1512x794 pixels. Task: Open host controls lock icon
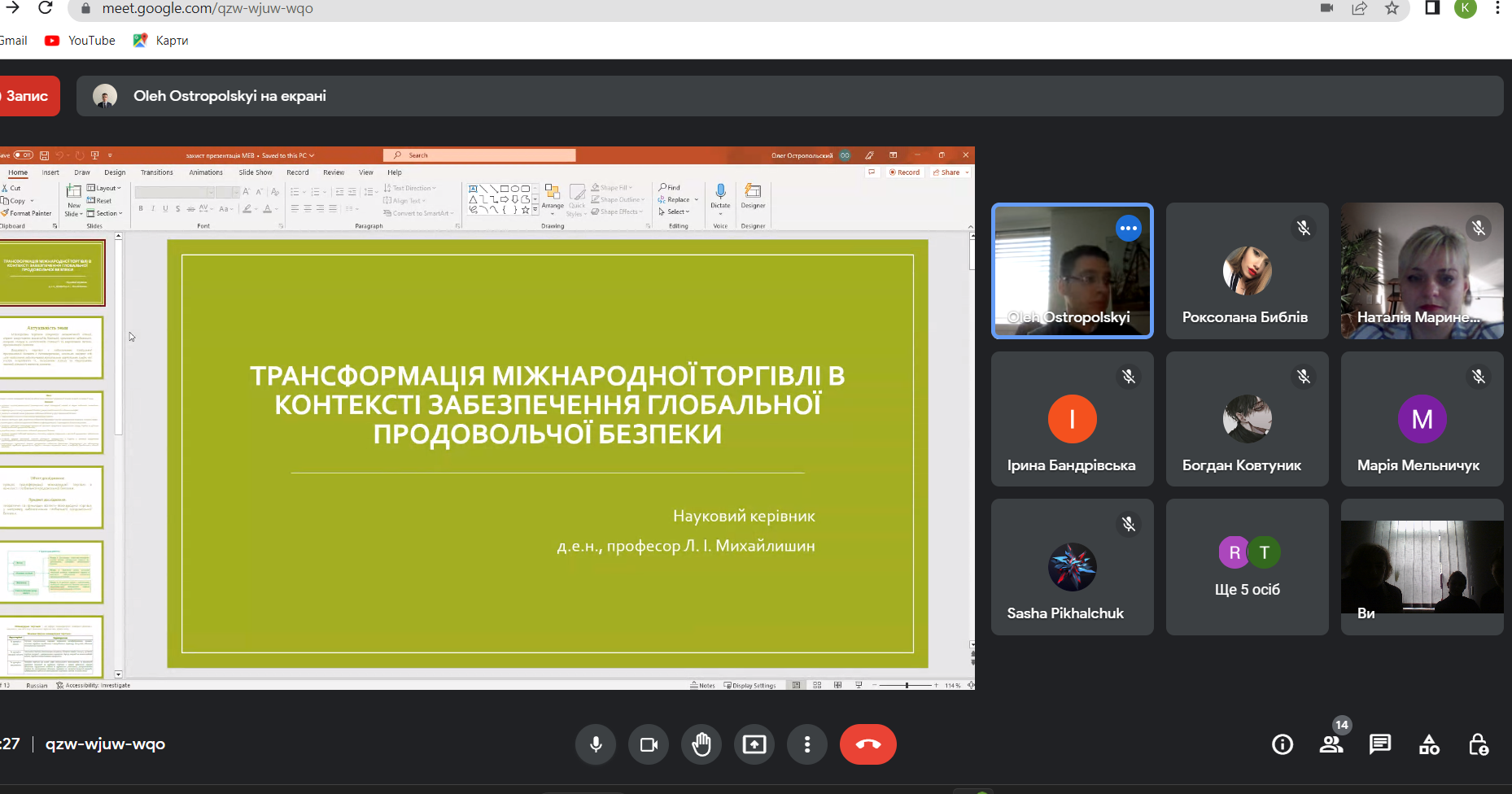point(1478,744)
